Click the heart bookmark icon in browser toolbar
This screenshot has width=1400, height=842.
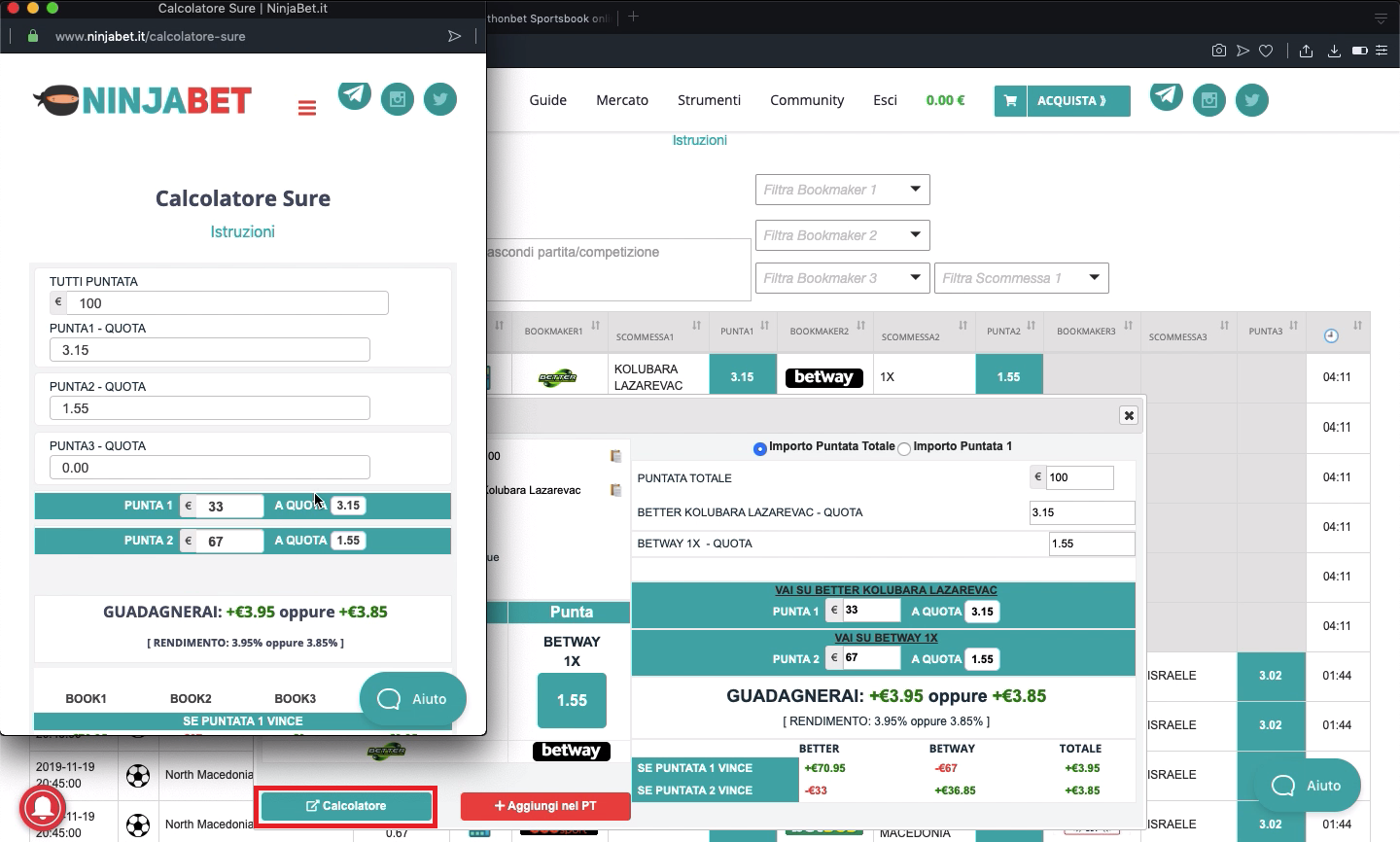click(x=1266, y=51)
